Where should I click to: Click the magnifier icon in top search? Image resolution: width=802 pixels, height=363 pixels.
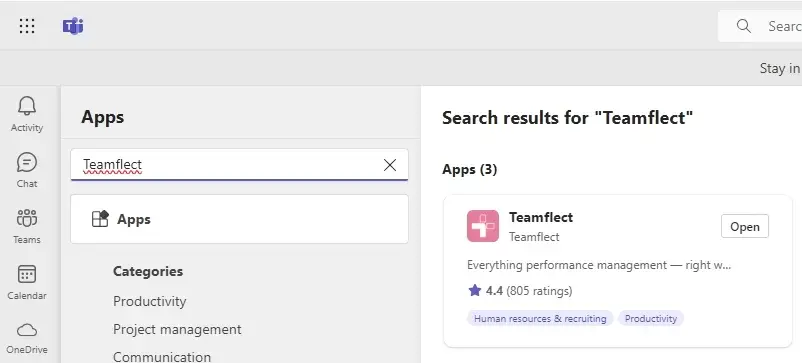click(x=744, y=26)
